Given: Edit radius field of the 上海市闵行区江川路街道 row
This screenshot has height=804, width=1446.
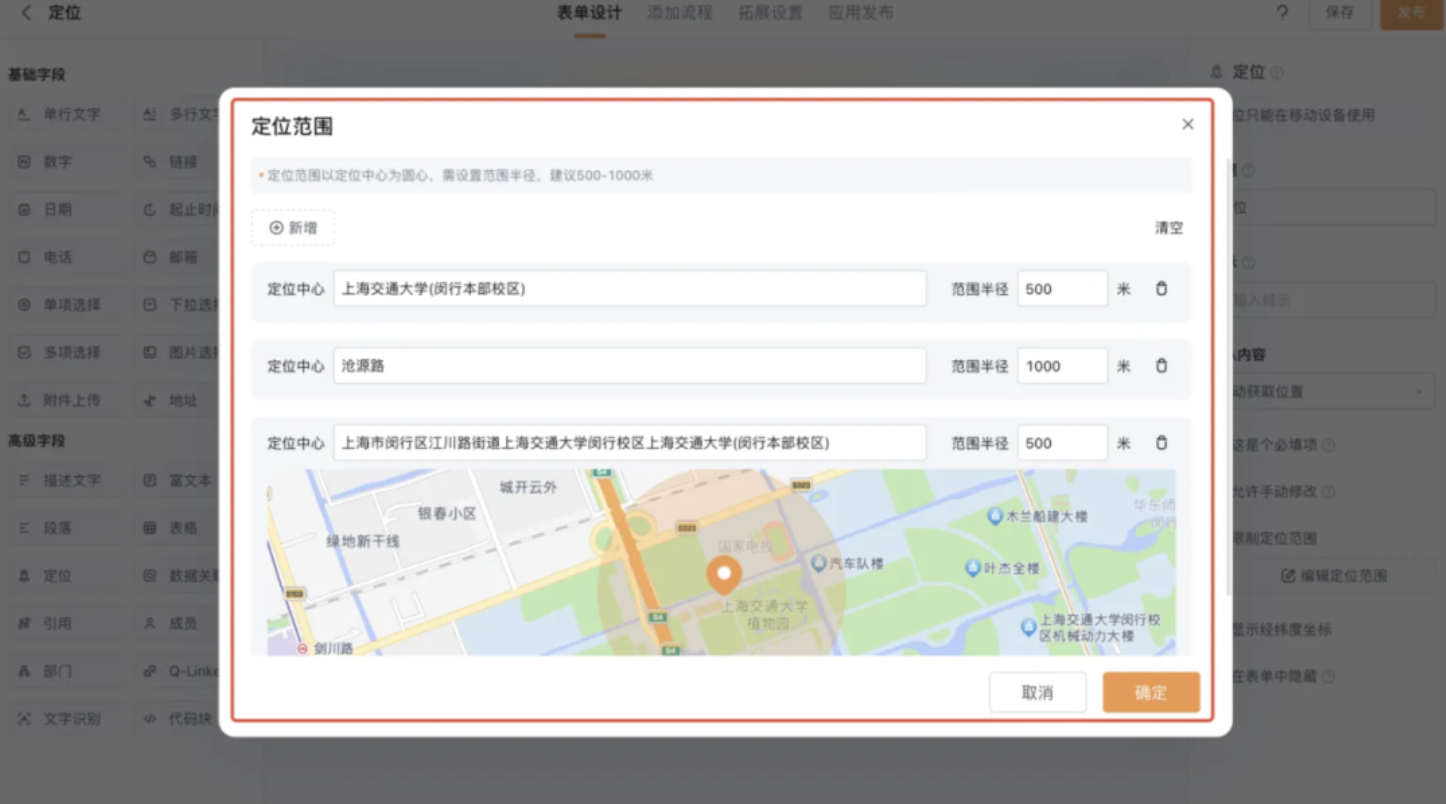Looking at the screenshot, I should (1062, 443).
